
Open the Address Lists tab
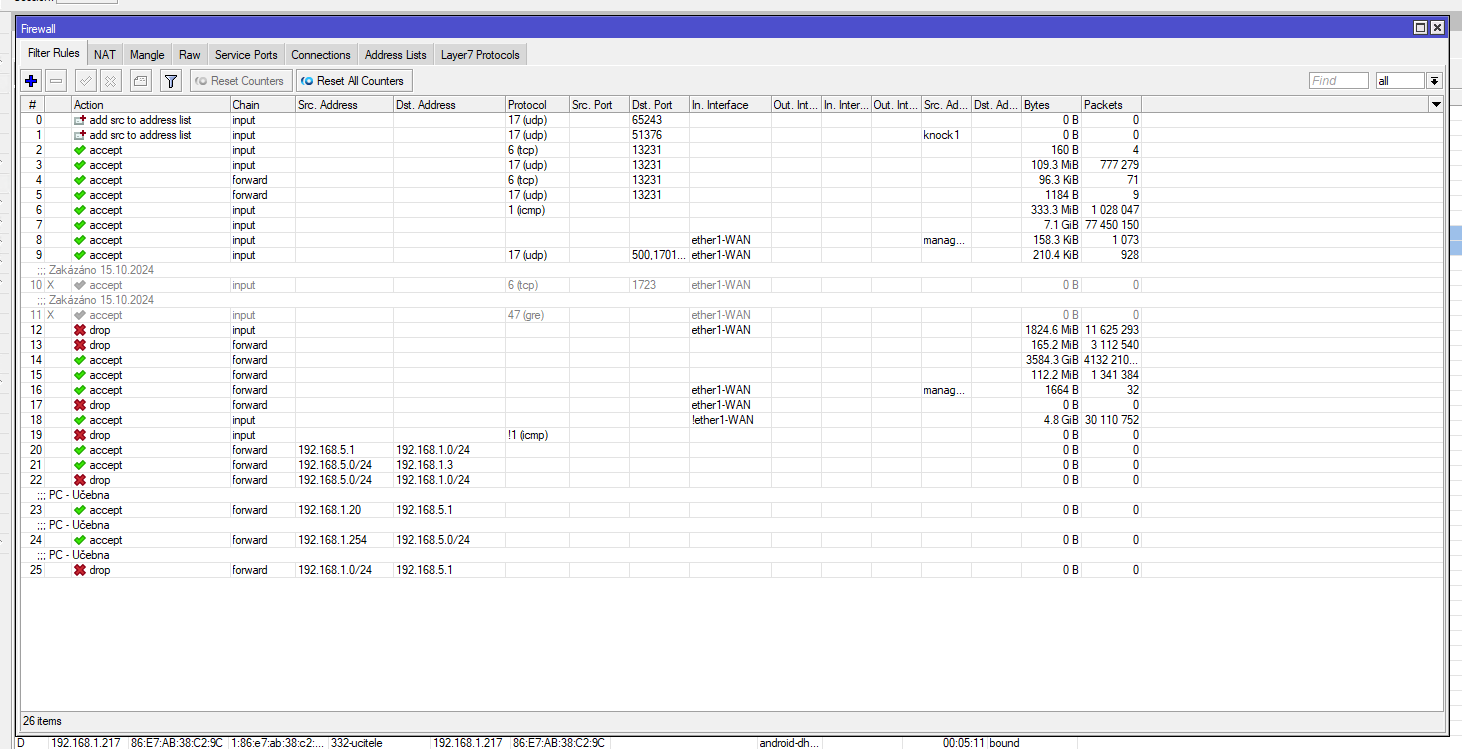tap(395, 55)
